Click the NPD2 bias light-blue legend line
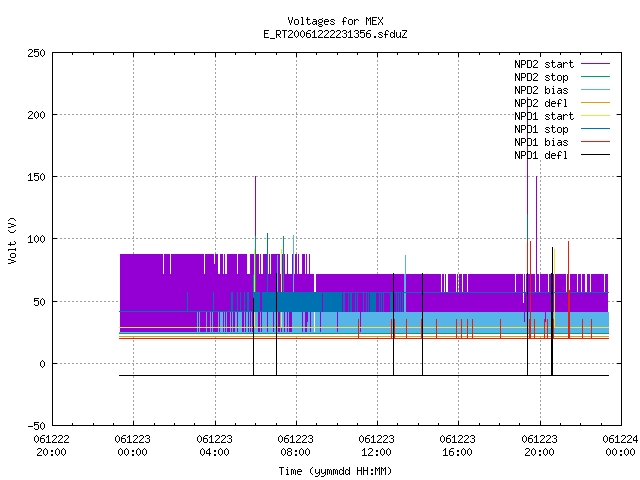 [x=595, y=90]
